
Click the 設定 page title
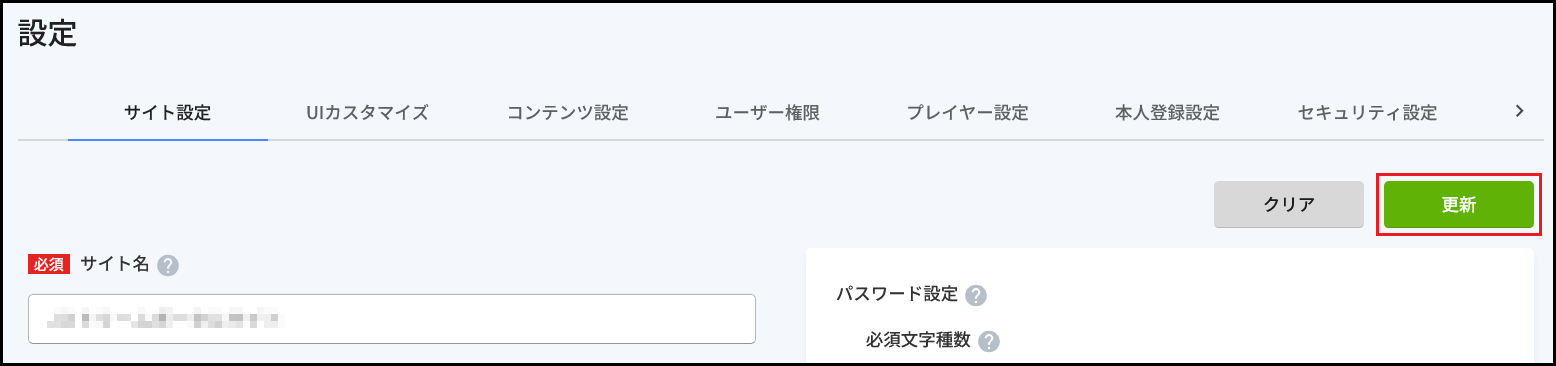[x=48, y=34]
